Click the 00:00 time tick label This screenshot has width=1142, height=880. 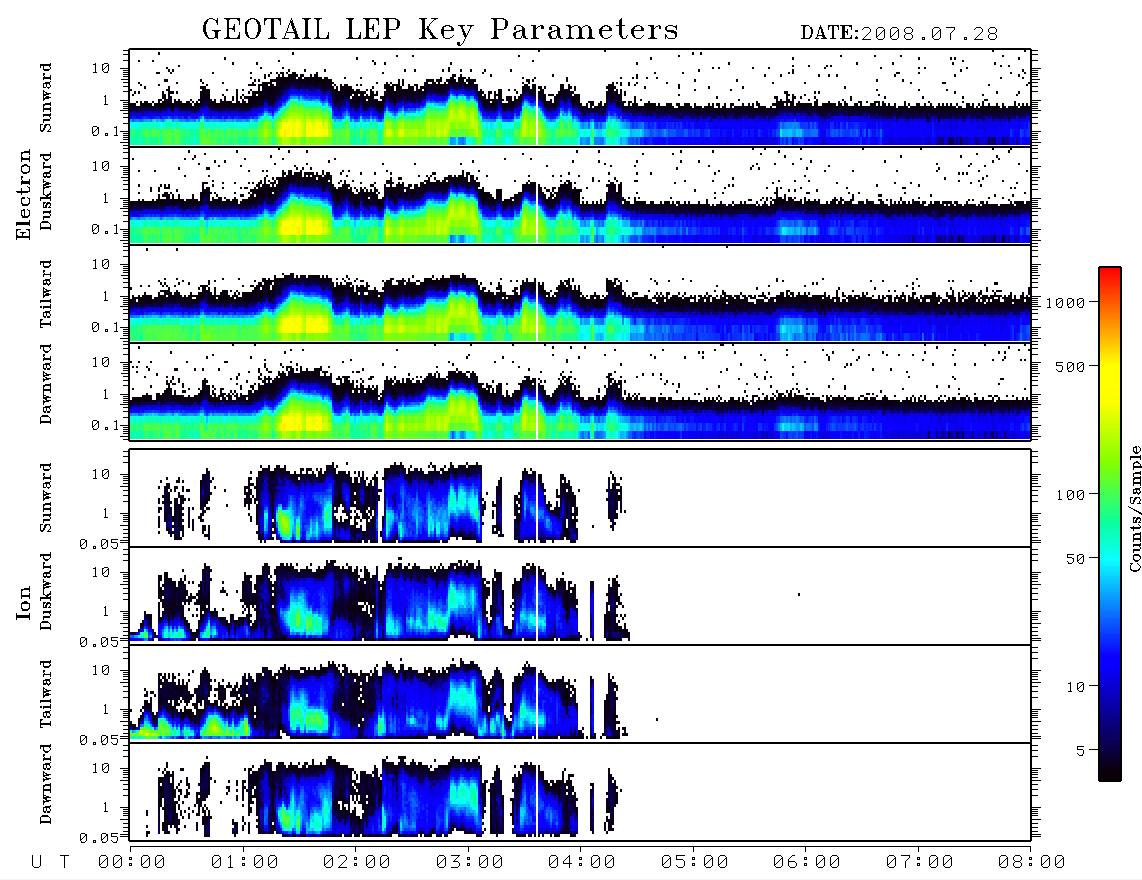[131, 862]
